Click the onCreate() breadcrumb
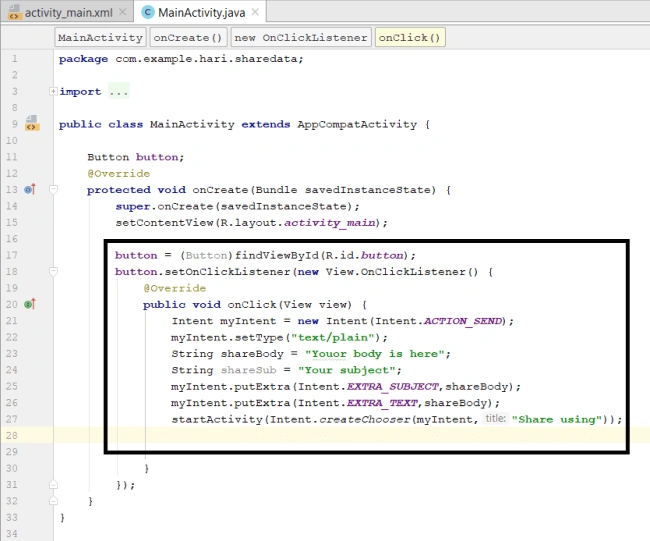The image size is (650, 541). point(188,38)
